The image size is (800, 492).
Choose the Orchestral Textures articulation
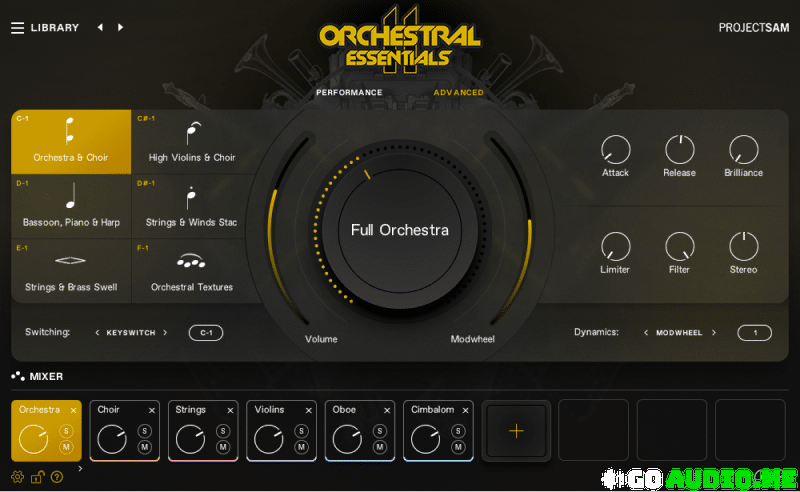192,271
